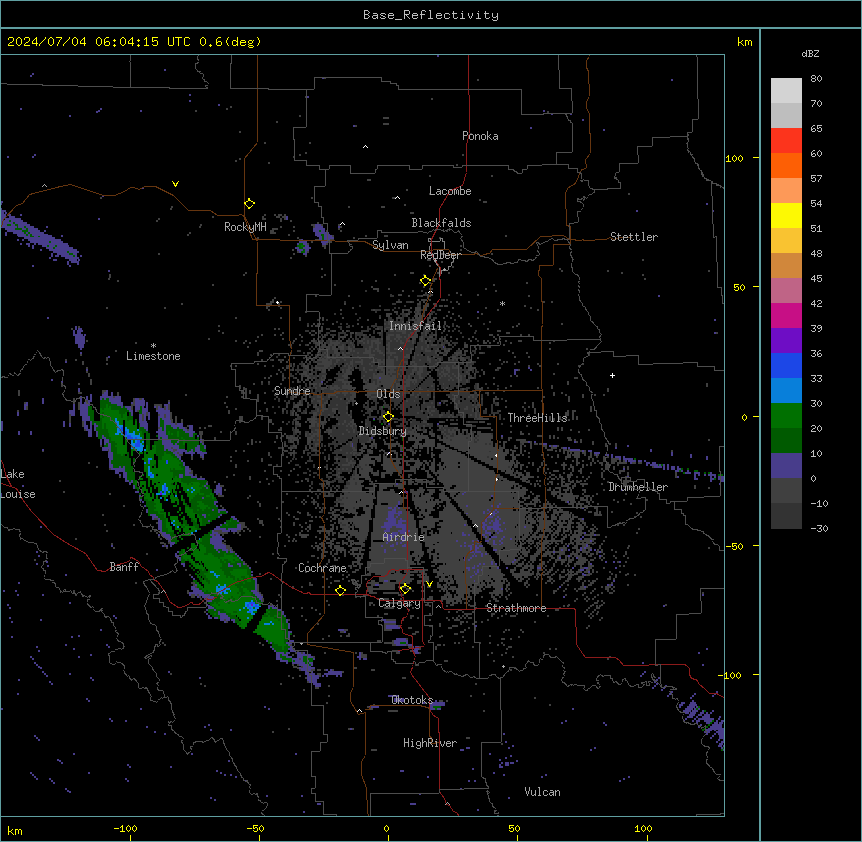This screenshot has width=862, height=842.
Task: Click the Drumheller label
Action: point(638,487)
